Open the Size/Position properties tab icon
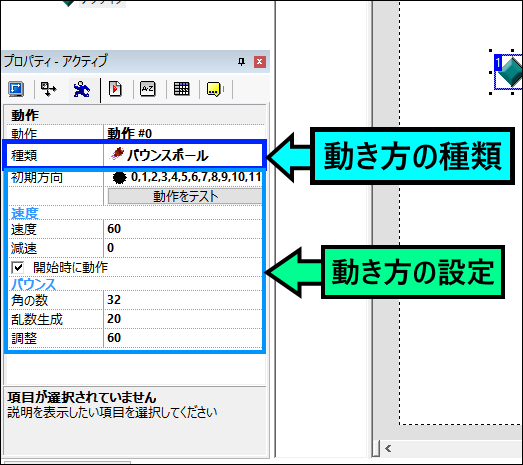Image resolution: width=523 pixels, height=465 pixels. (x=49, y=89)
